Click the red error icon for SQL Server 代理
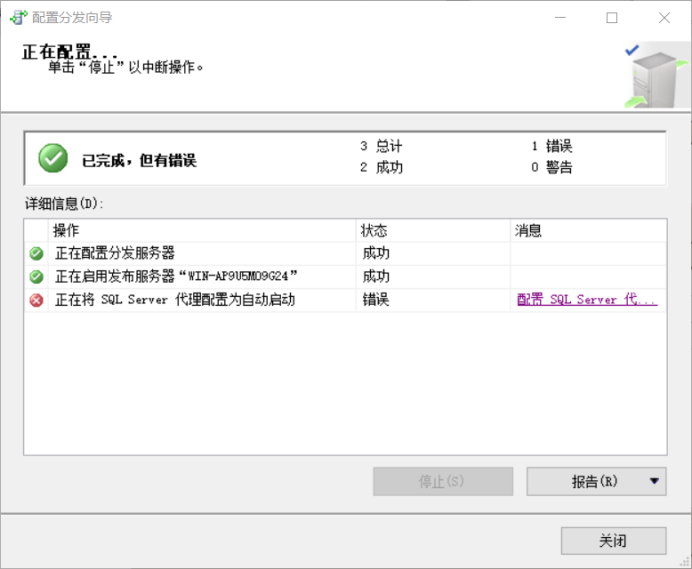692x569 pixels. click(x=37, y=300)
